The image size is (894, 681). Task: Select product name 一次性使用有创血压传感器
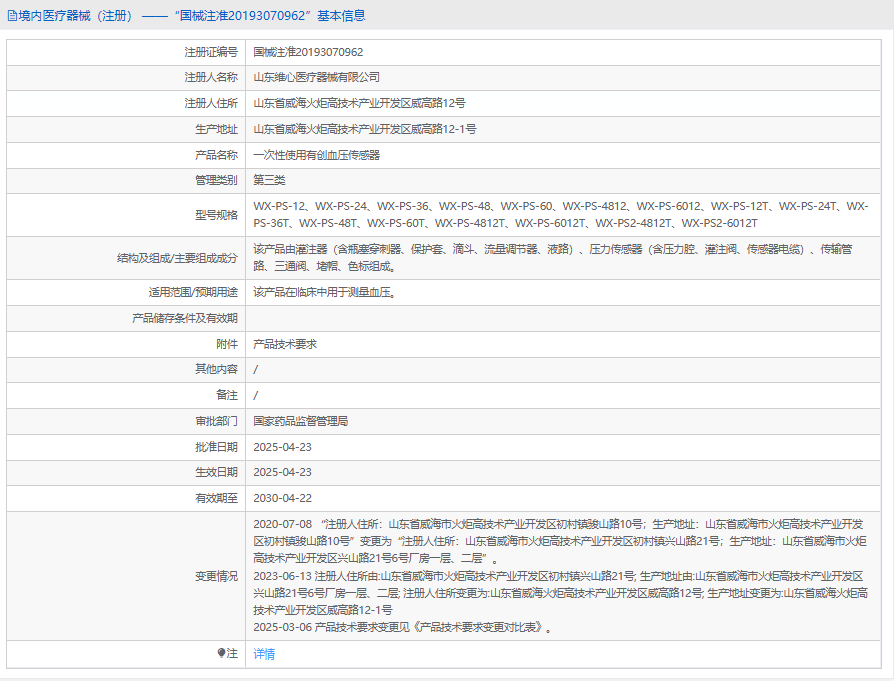pyautogui.click(x=317, y=155)
